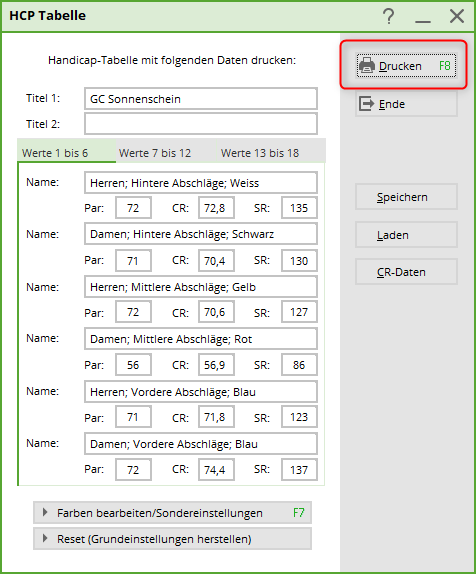476x574 pixels.
Task: Click the SR field showing 130
Action: pyautogui.click(x=299, y=261)
